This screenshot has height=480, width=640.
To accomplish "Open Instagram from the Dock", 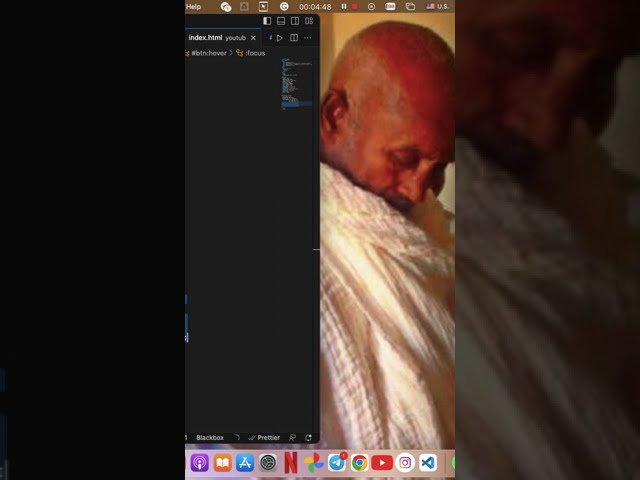I will pyautogui.click(x=405, y=463).
